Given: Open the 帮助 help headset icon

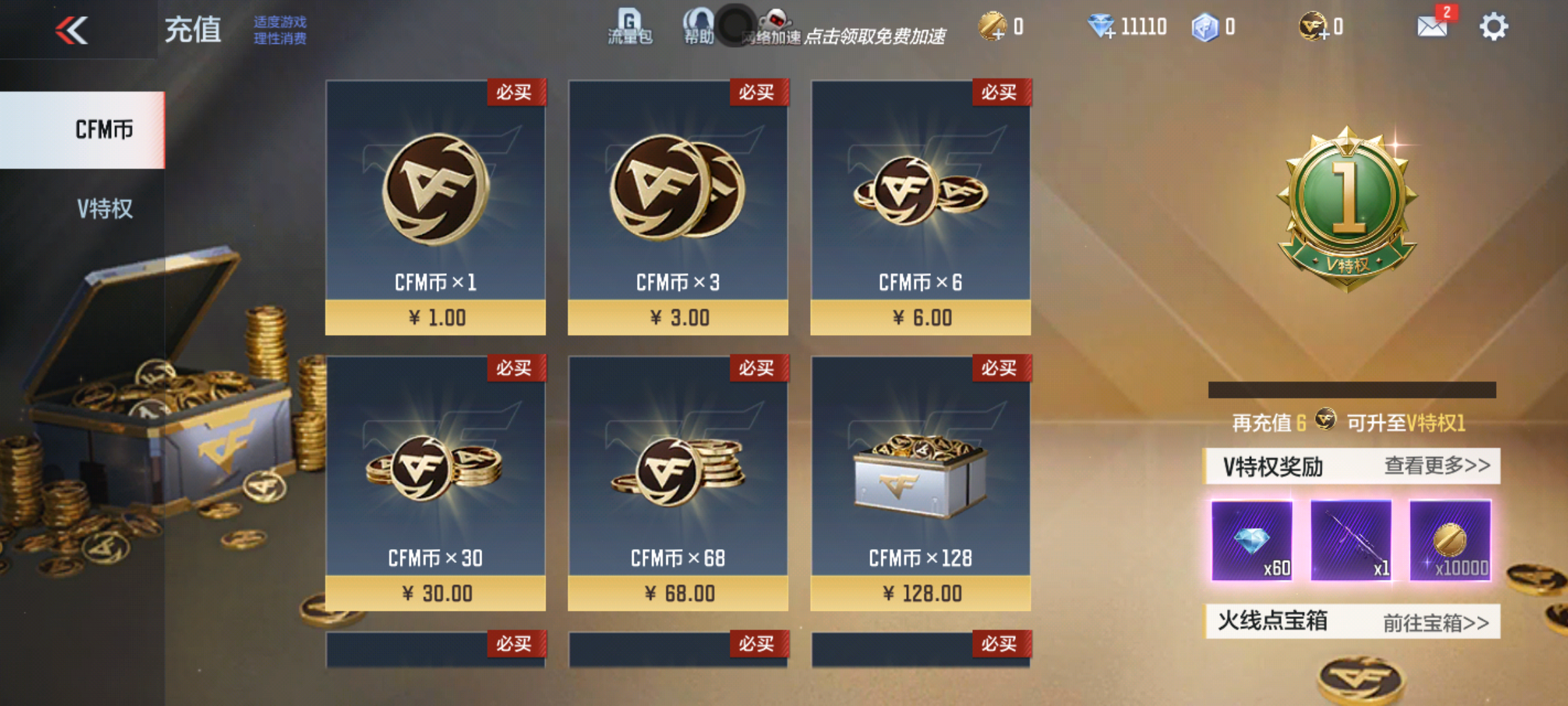Looking at the screenshot, I should point(698,27).
